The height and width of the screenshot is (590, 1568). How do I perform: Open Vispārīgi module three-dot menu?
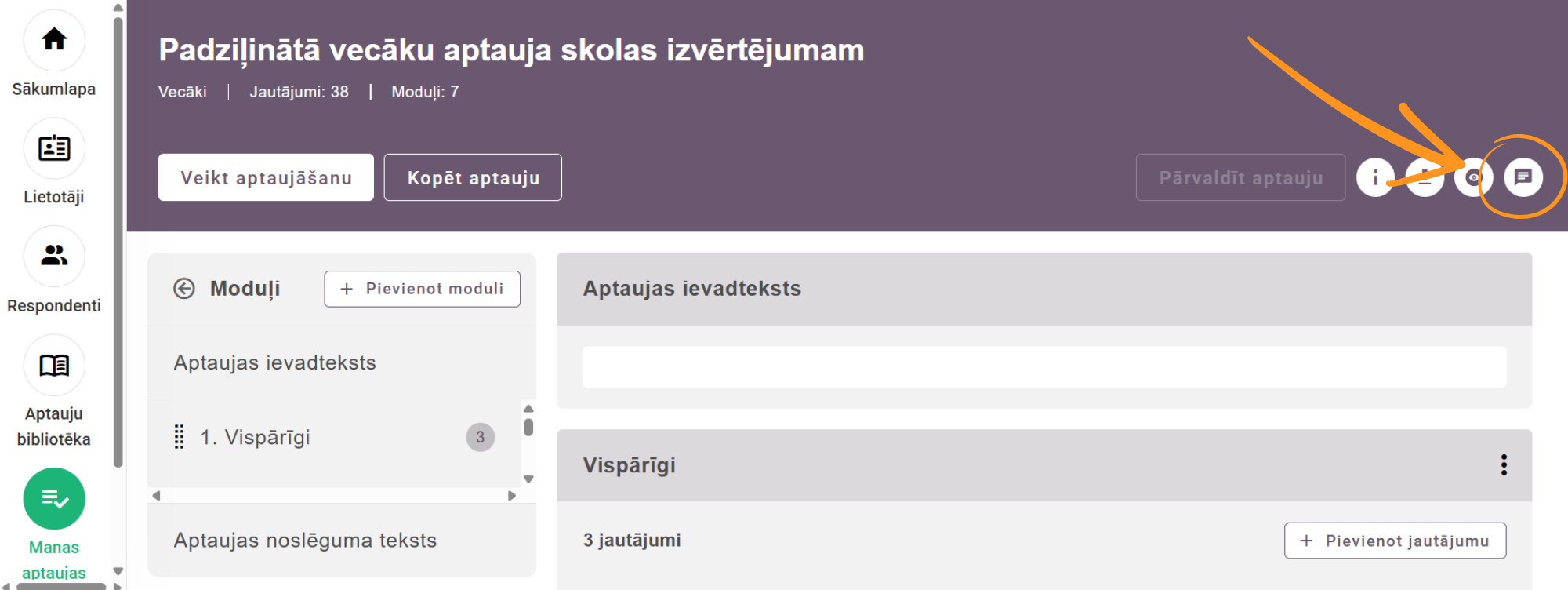coord(1503,465)
